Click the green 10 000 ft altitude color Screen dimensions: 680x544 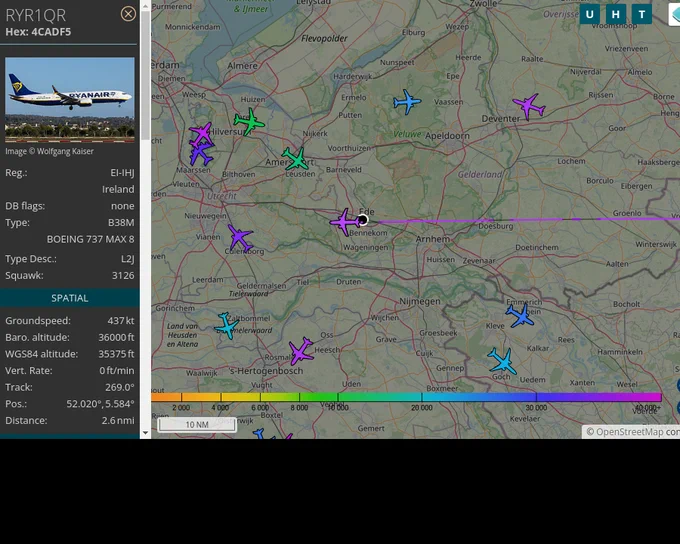[x=337, y=397]
